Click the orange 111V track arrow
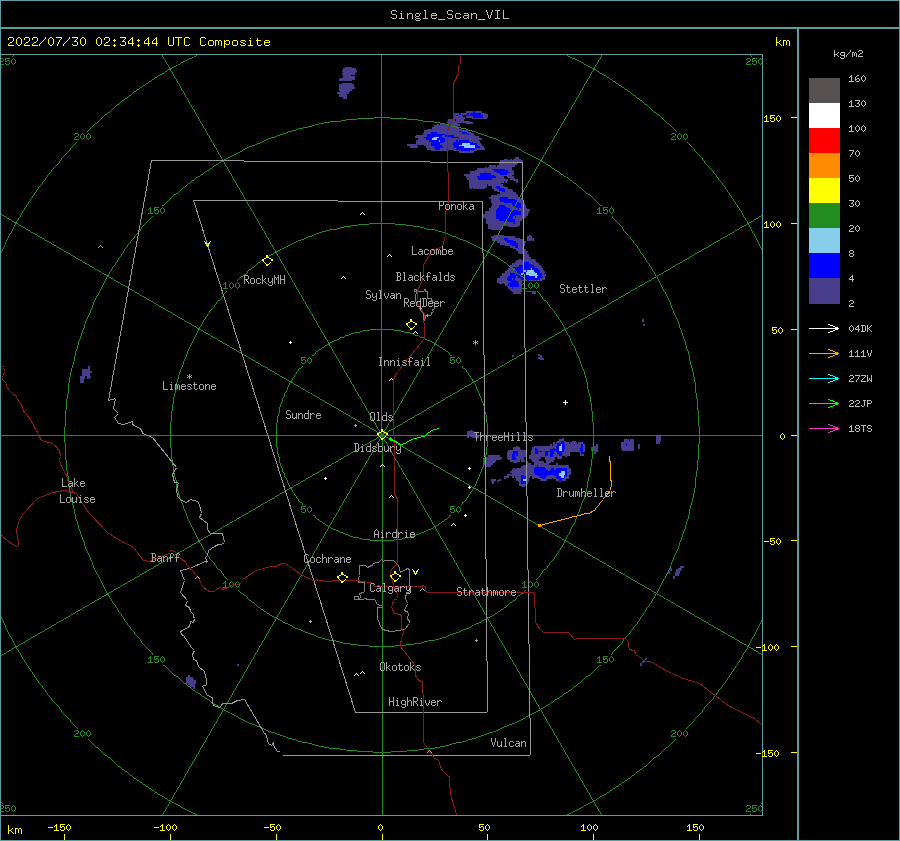This screenshot has width=900, height=841. point(824,354)
